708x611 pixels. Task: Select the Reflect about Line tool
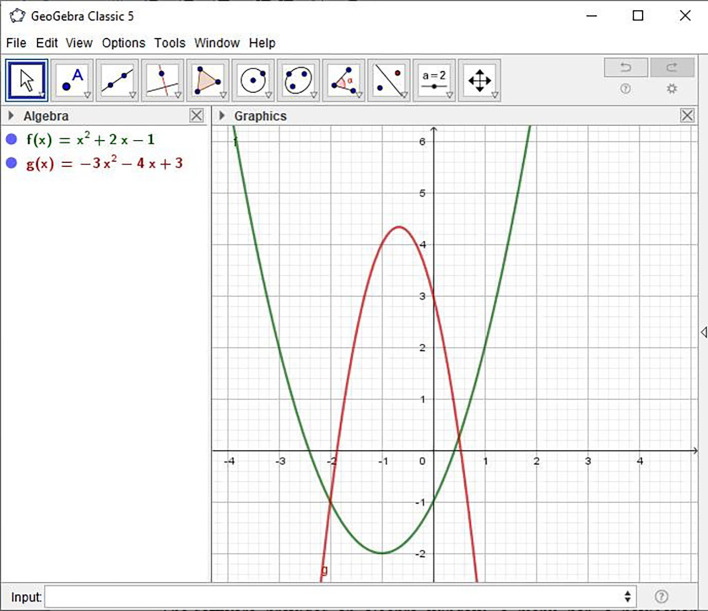point(389,80)
